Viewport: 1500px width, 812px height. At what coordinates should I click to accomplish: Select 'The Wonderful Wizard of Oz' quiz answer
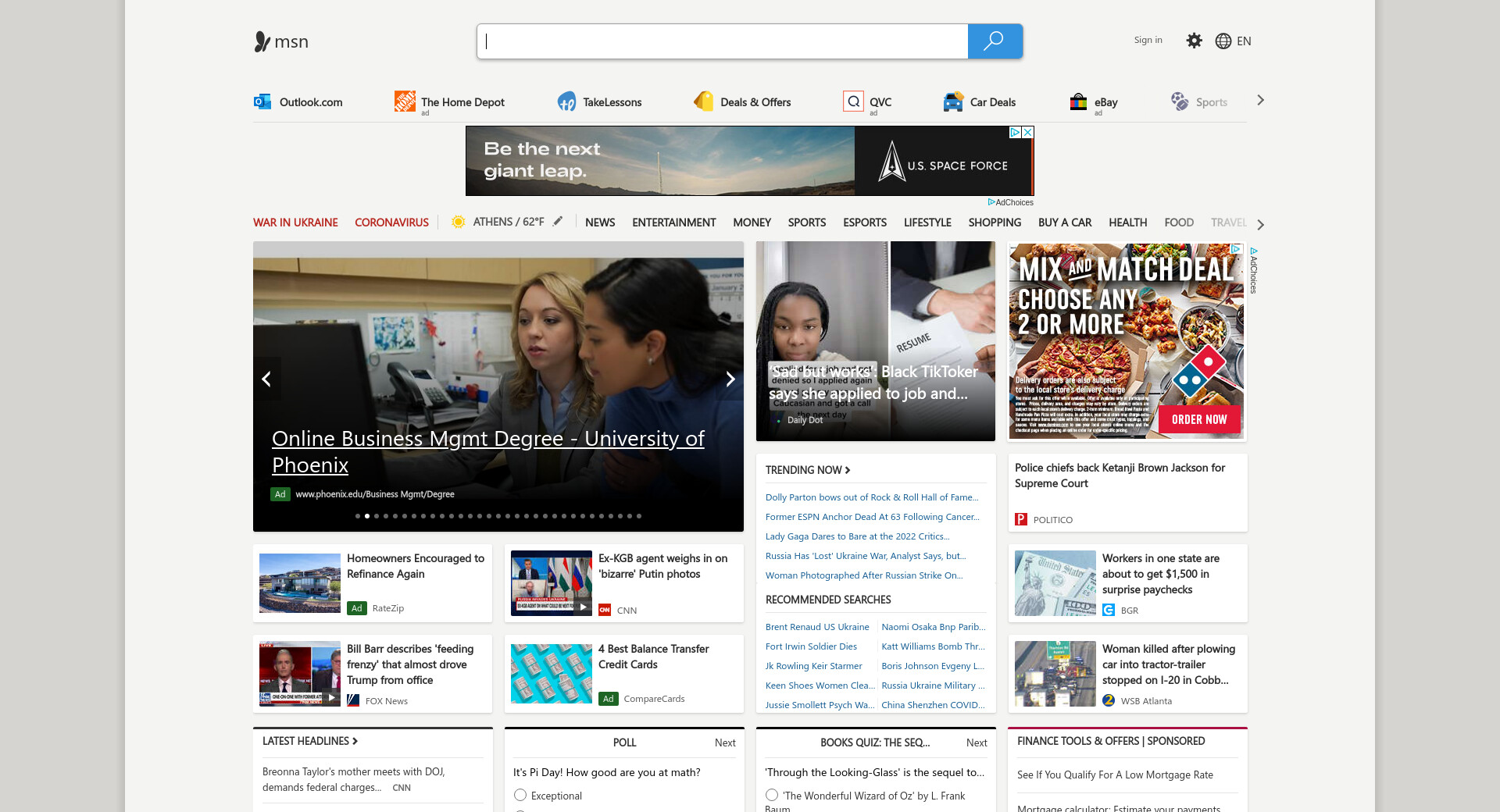(772, 795)
